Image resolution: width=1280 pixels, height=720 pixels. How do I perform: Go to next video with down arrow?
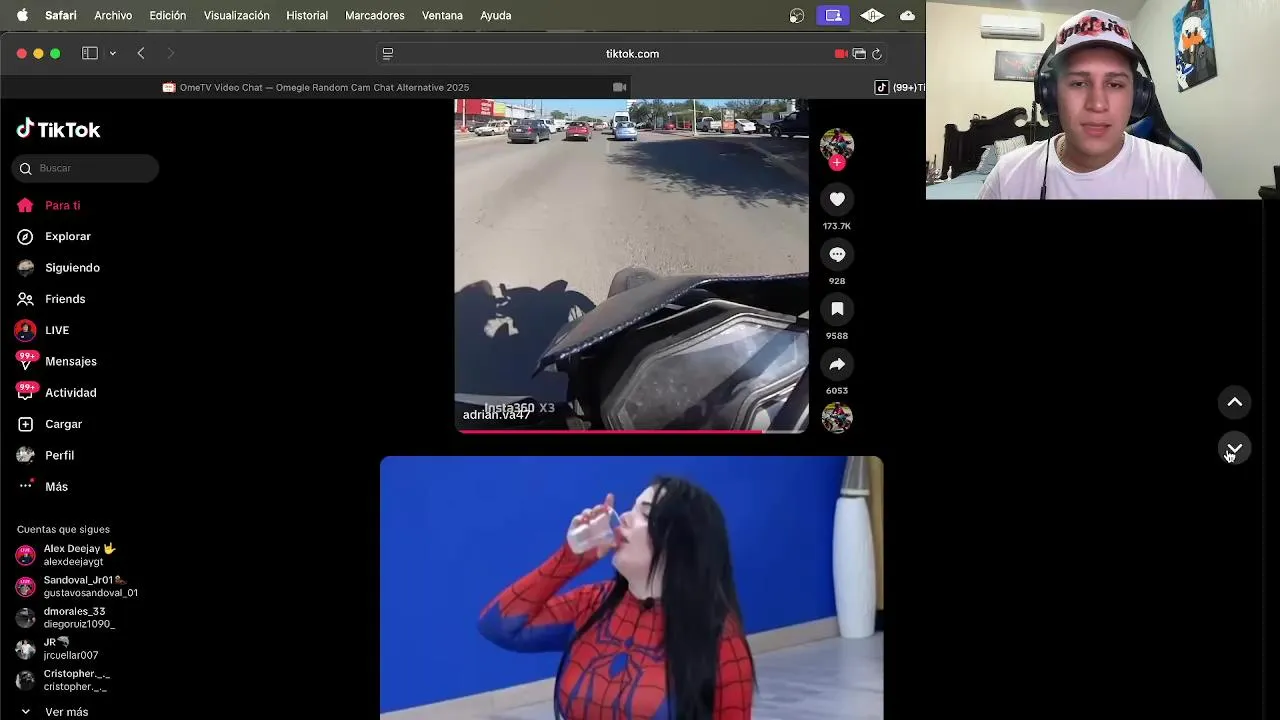(x=1235, y=448)
